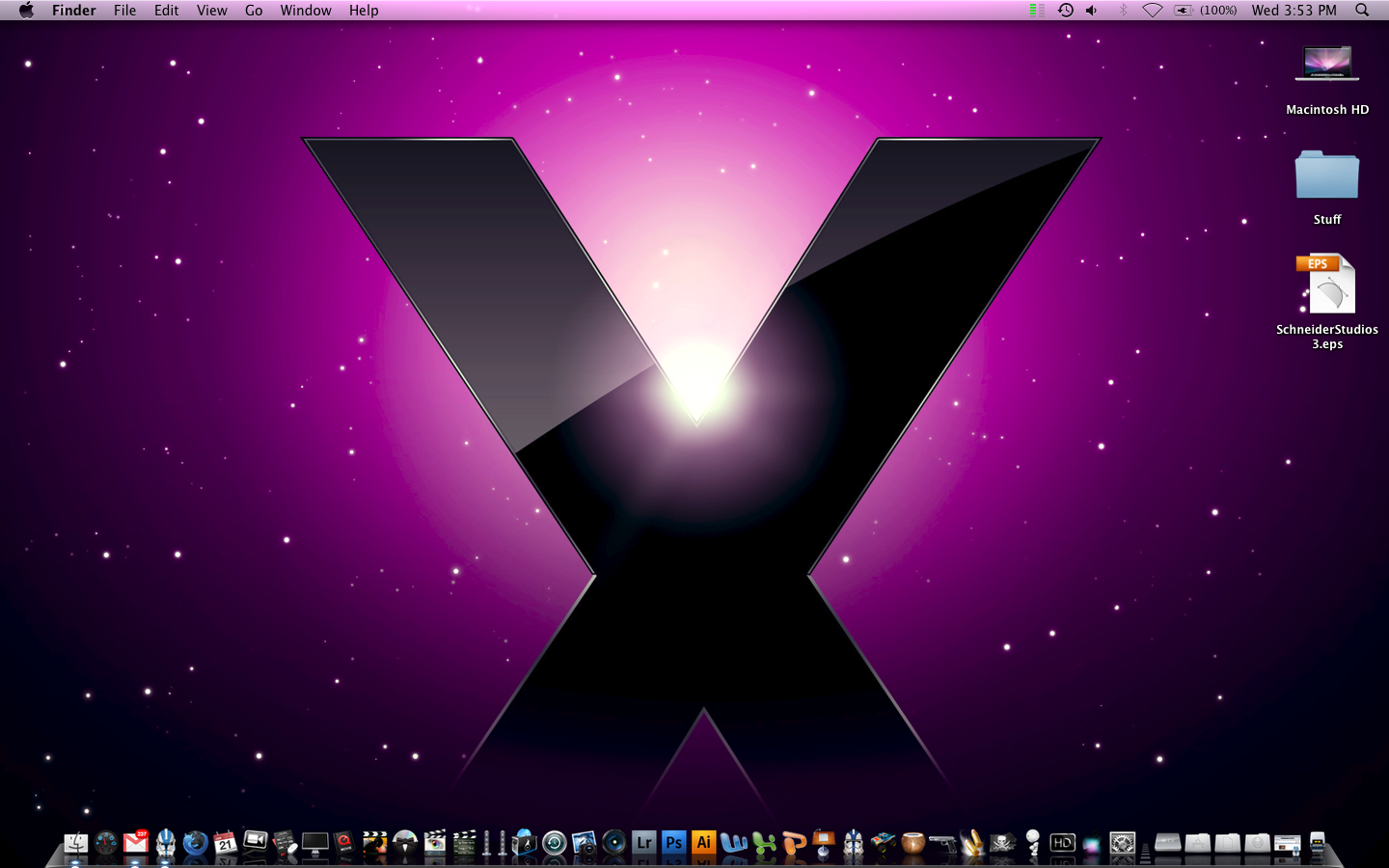Click the white robot figure dock icon

click(1032, 843)
